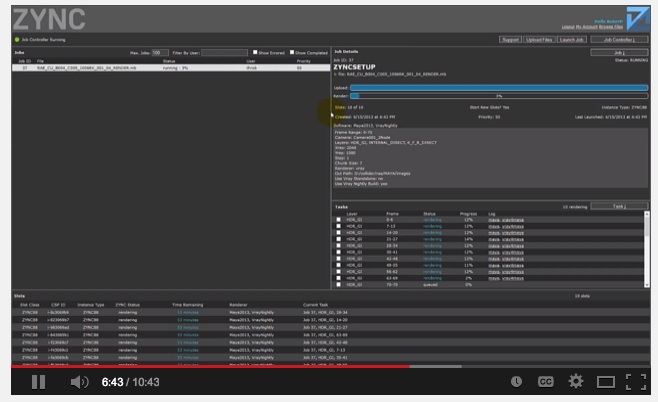Open the Task dropdown in Tasks panel

(x=619, y=206)
